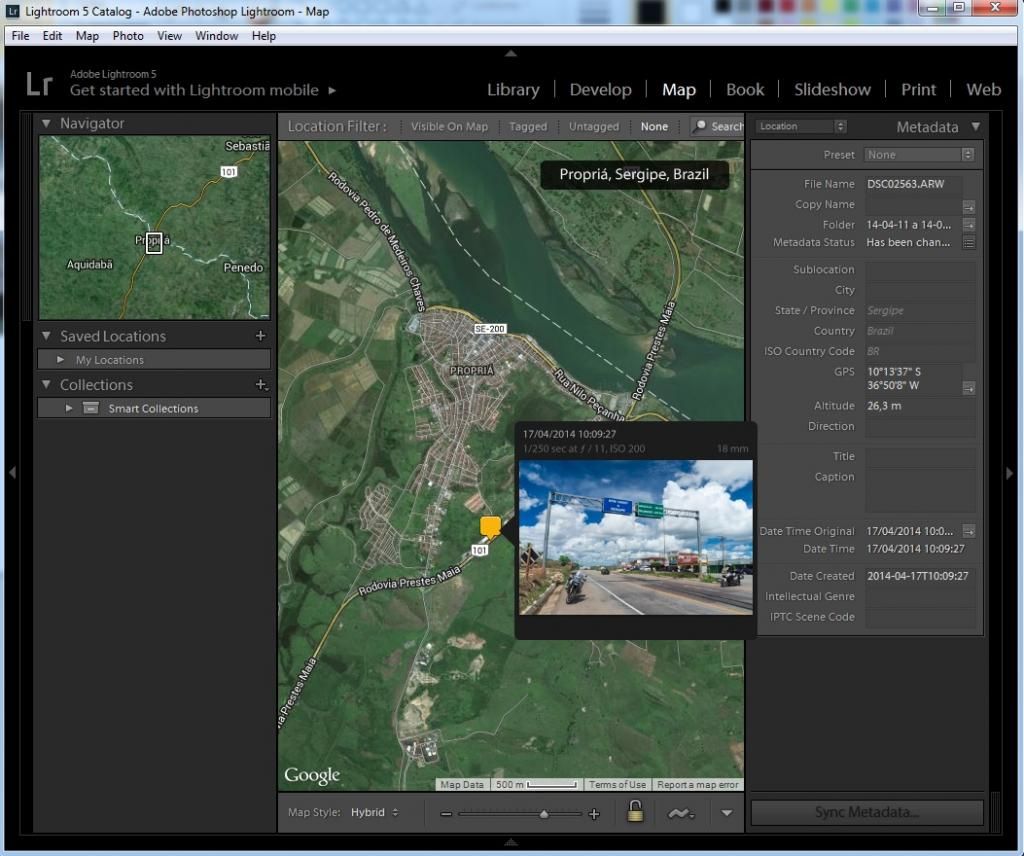Image resolution: width=1024 pixels, height=856 pixels.
Task: Open the Preset None dropdown
Action: tap(920, 155)
